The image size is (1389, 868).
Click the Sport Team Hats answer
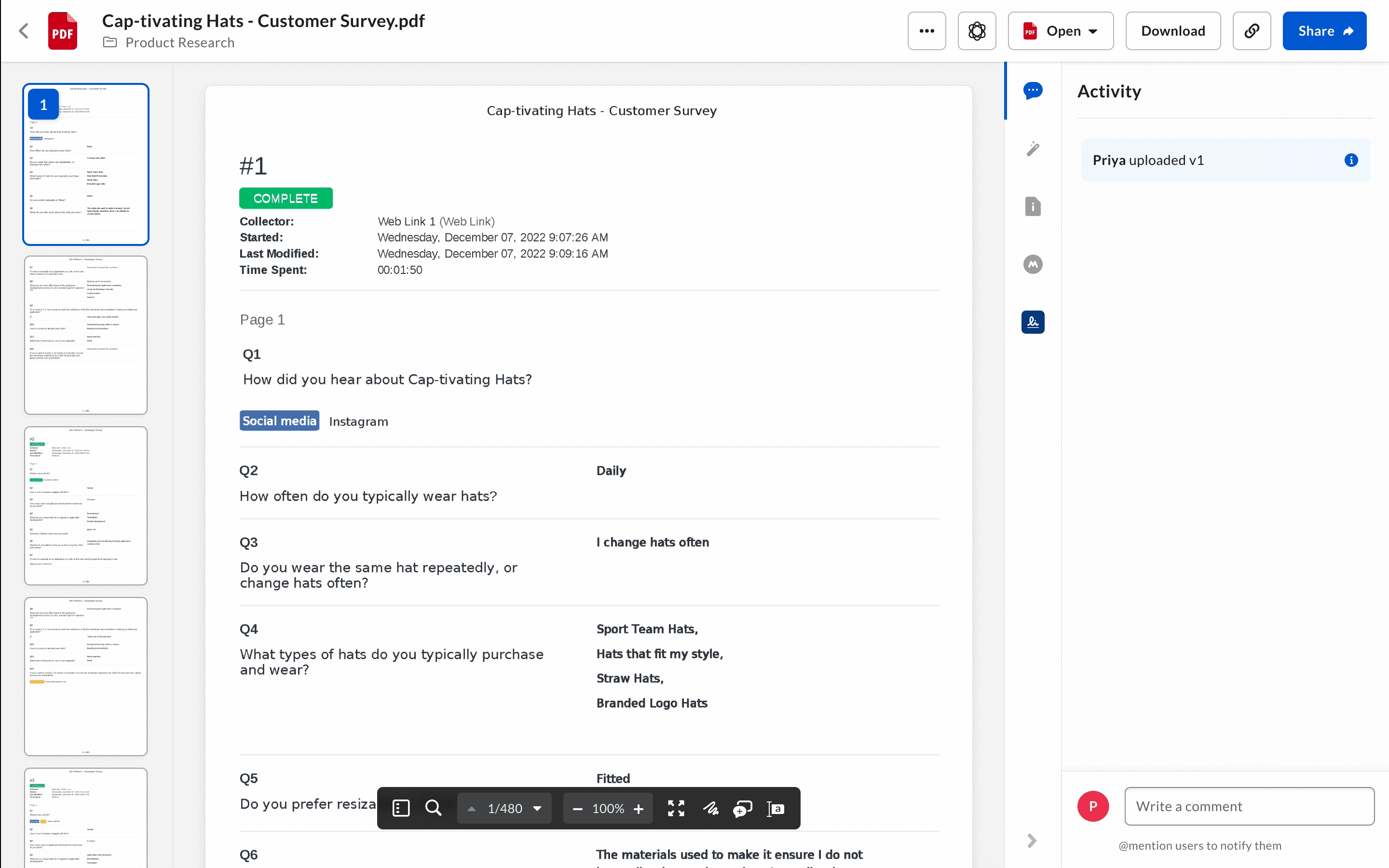[x=647, y=629]
